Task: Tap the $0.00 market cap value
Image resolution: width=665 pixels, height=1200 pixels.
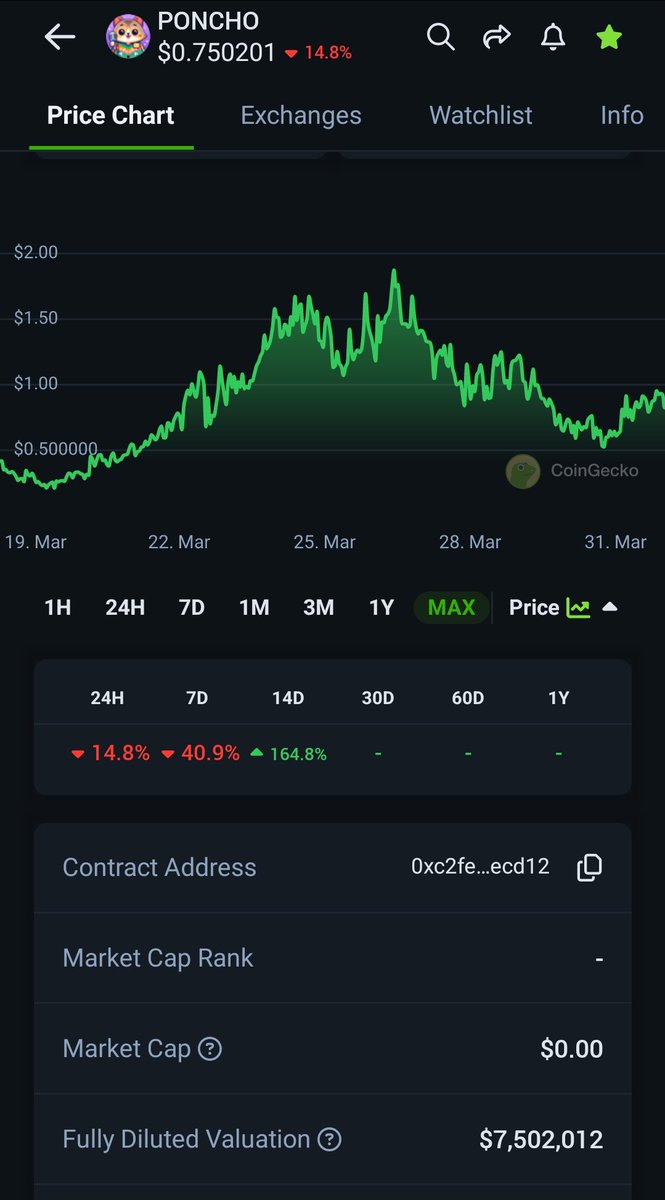Action: coord(572,1049)
